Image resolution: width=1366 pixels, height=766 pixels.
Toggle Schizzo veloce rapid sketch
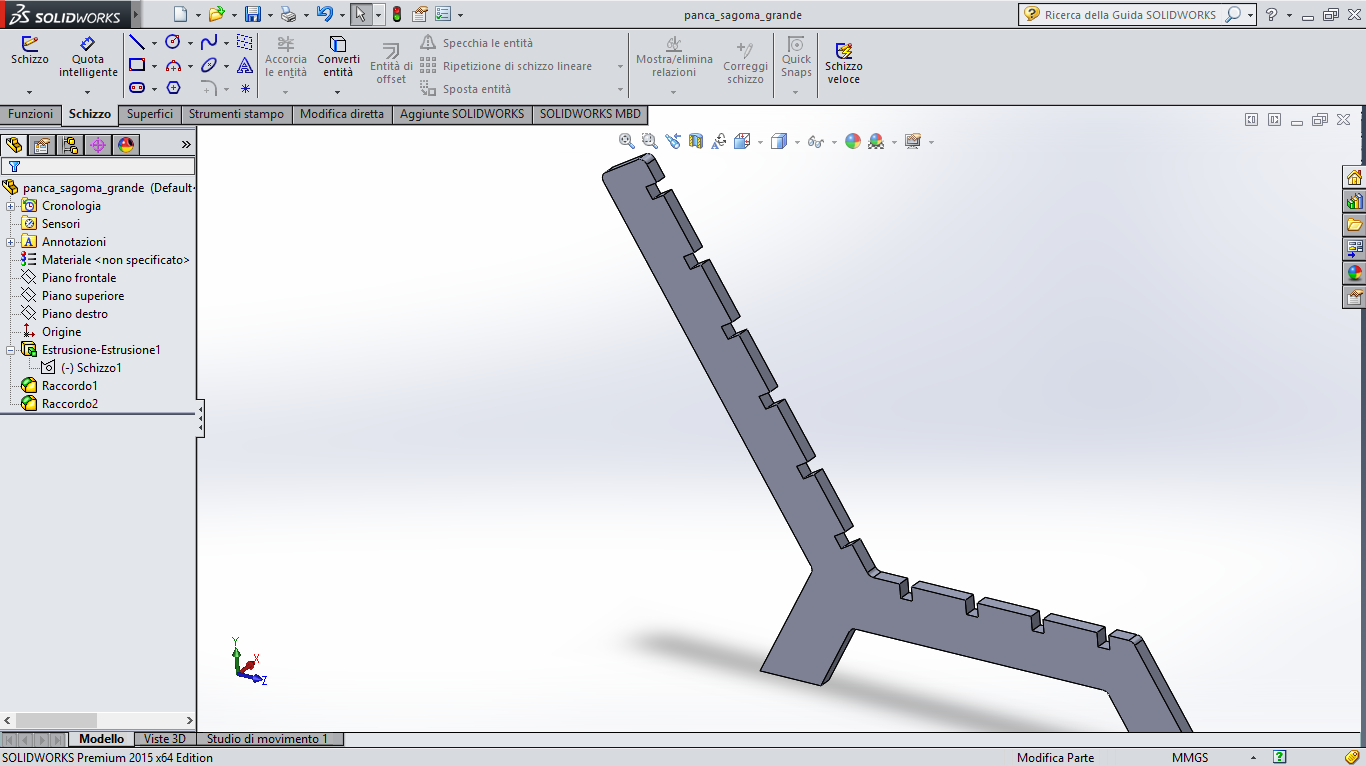tap(843, 63)
